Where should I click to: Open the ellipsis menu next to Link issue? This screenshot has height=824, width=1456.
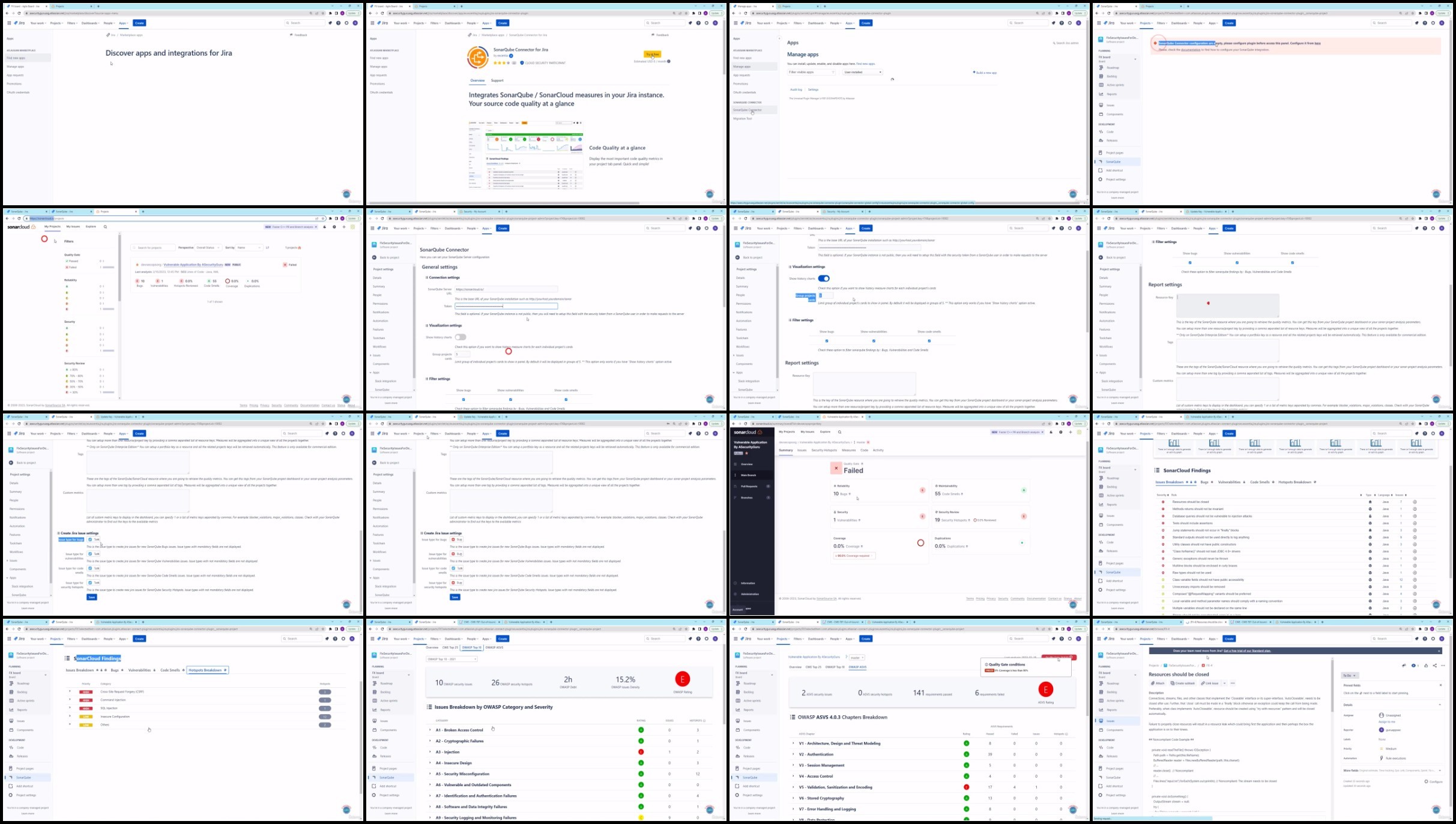click(1233, 683)
